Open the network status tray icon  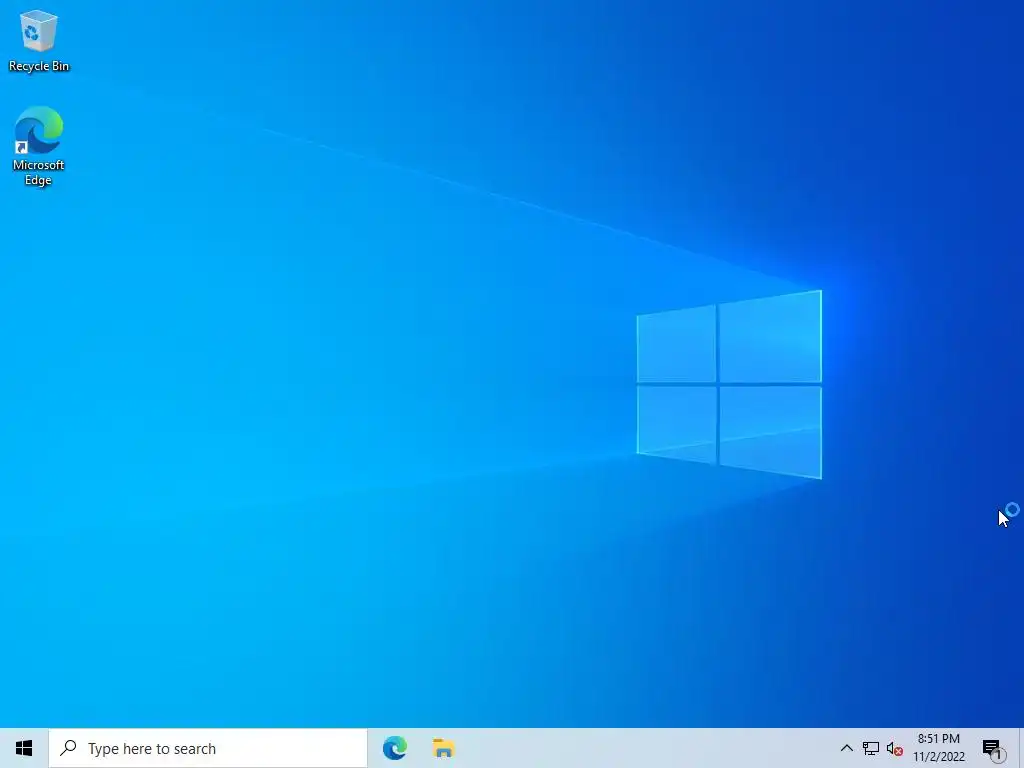(x=871, y=748)
